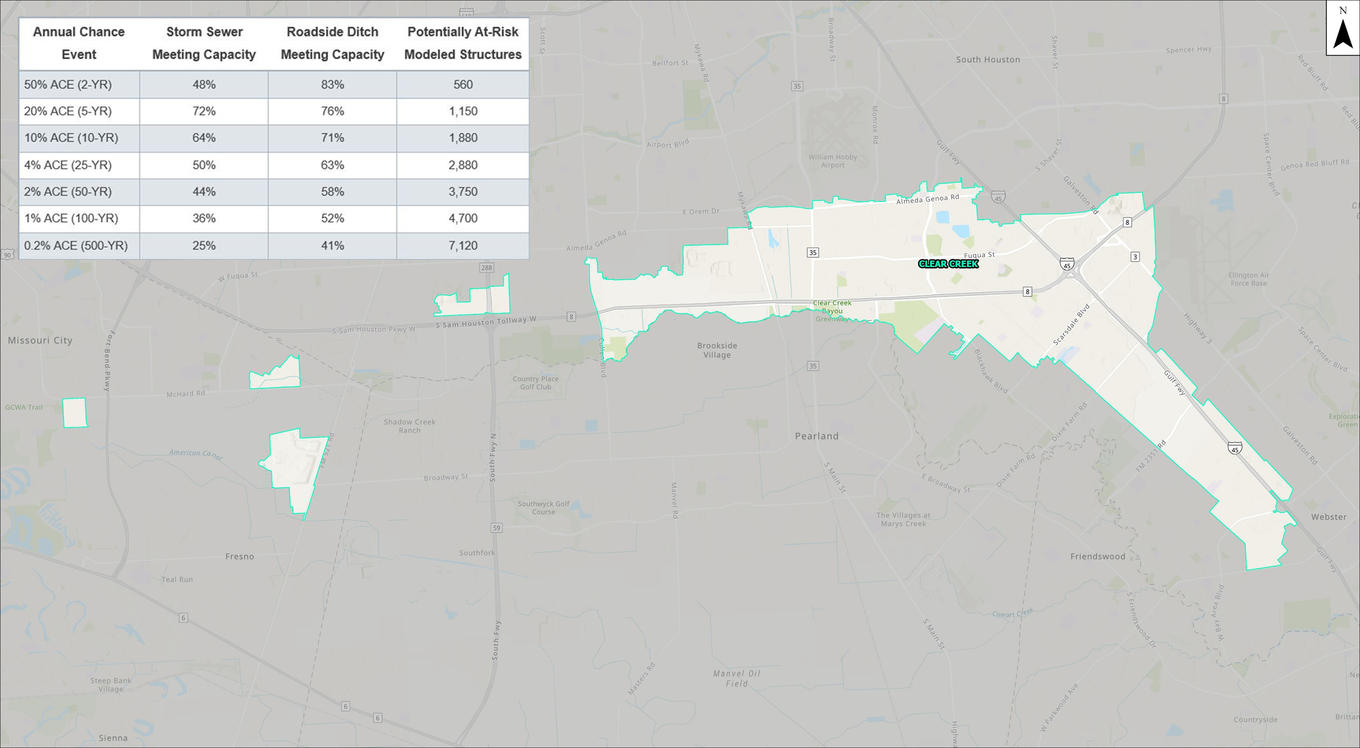
Task: Toggle the CLEAR CREEK watershed label
Action: (x=946, y=264)
